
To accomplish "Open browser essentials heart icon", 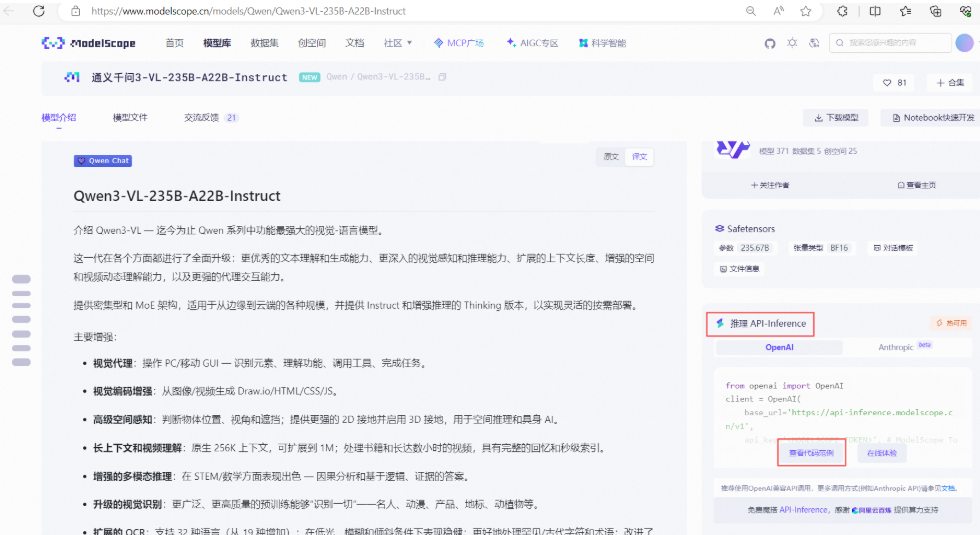I will [x=965, y=11].
